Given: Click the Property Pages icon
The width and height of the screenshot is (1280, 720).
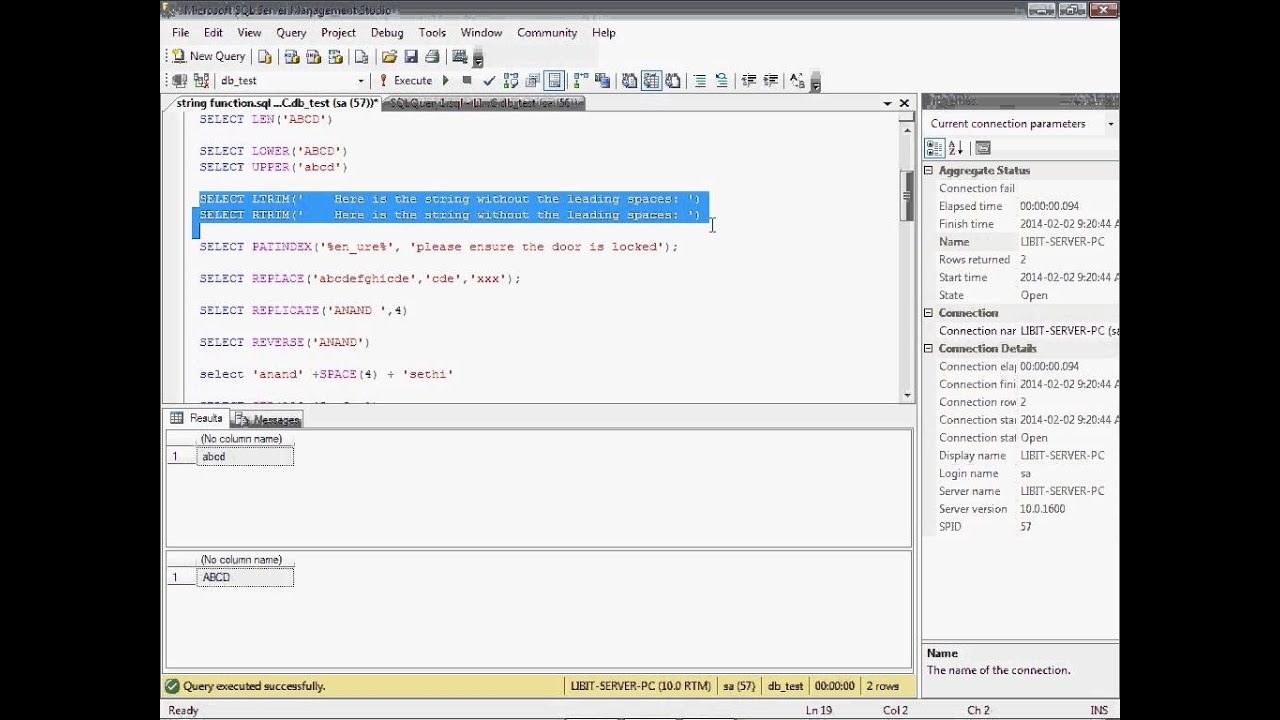Looking at the screenshot, I should tap(983, 148).
